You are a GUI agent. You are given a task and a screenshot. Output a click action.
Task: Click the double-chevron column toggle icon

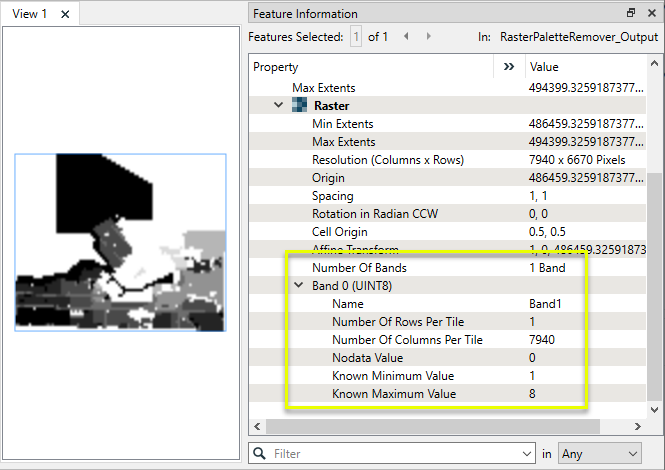click(x=509, y=67)
